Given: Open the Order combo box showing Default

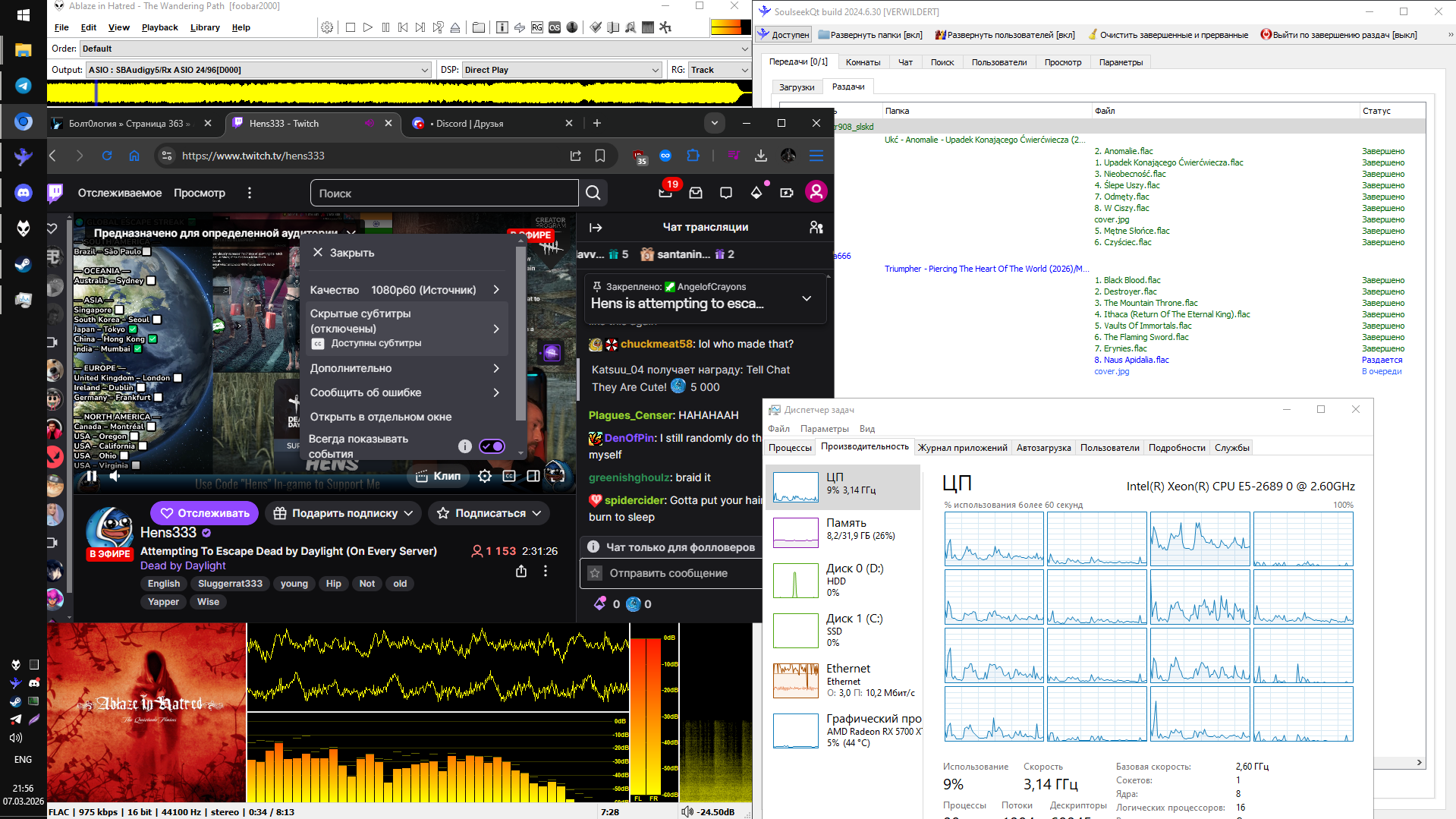Looking at the screenshot, I should (416, 49).
